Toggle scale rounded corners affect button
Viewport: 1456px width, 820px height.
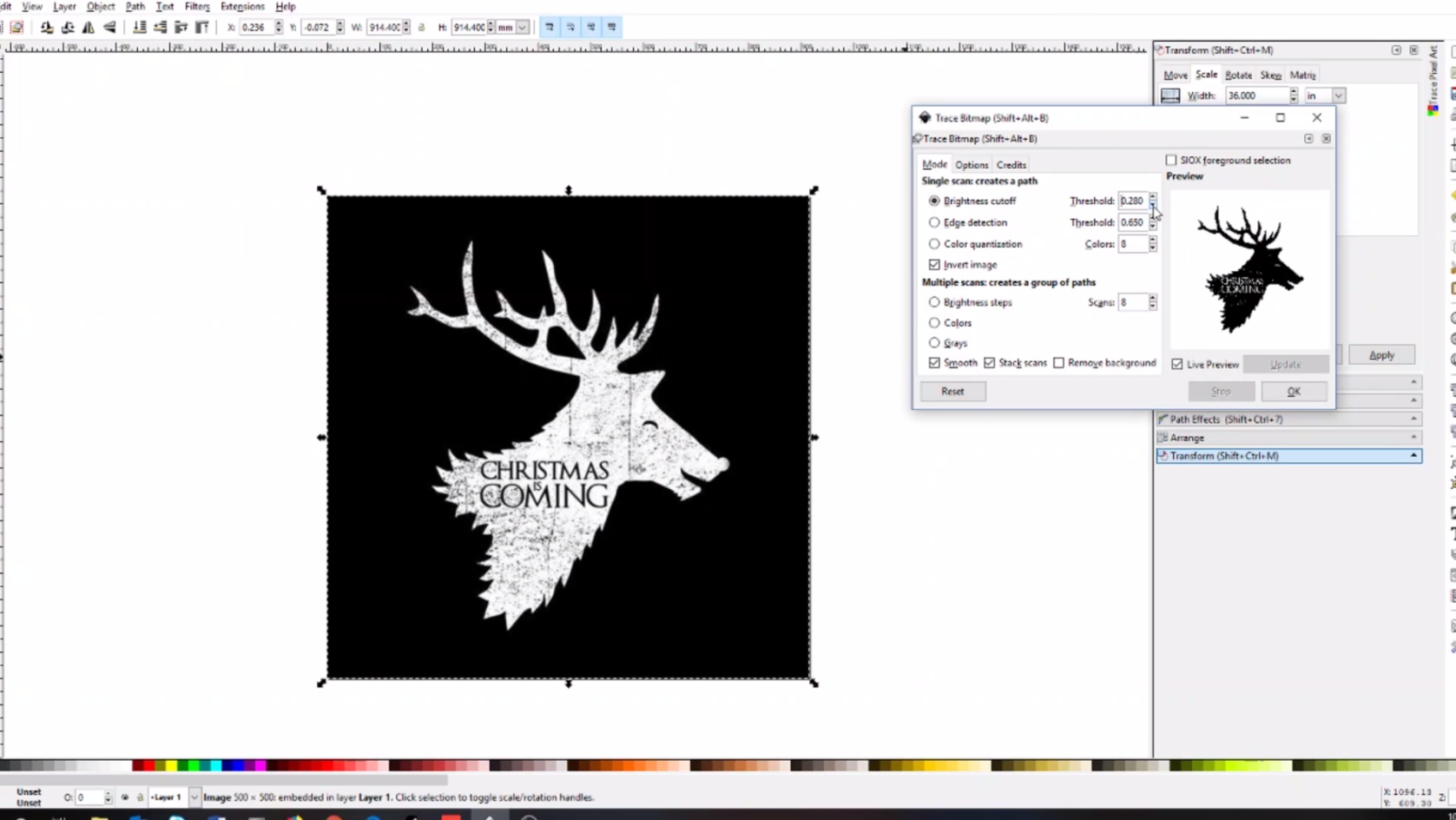pyautogui.click(x=570, y=27)
